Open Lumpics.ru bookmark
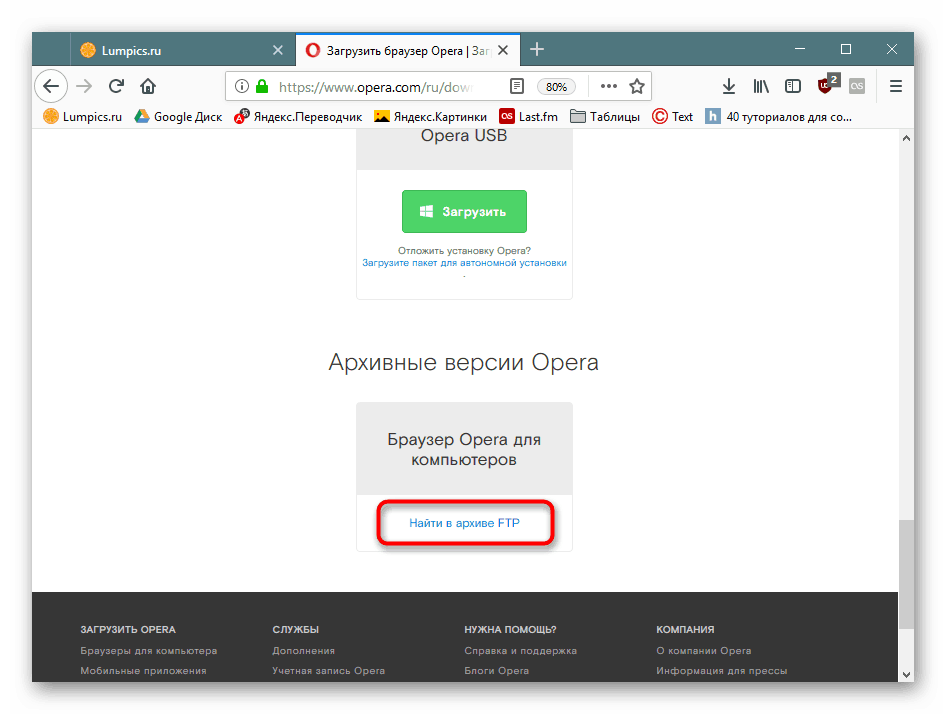 click(83, 116)
